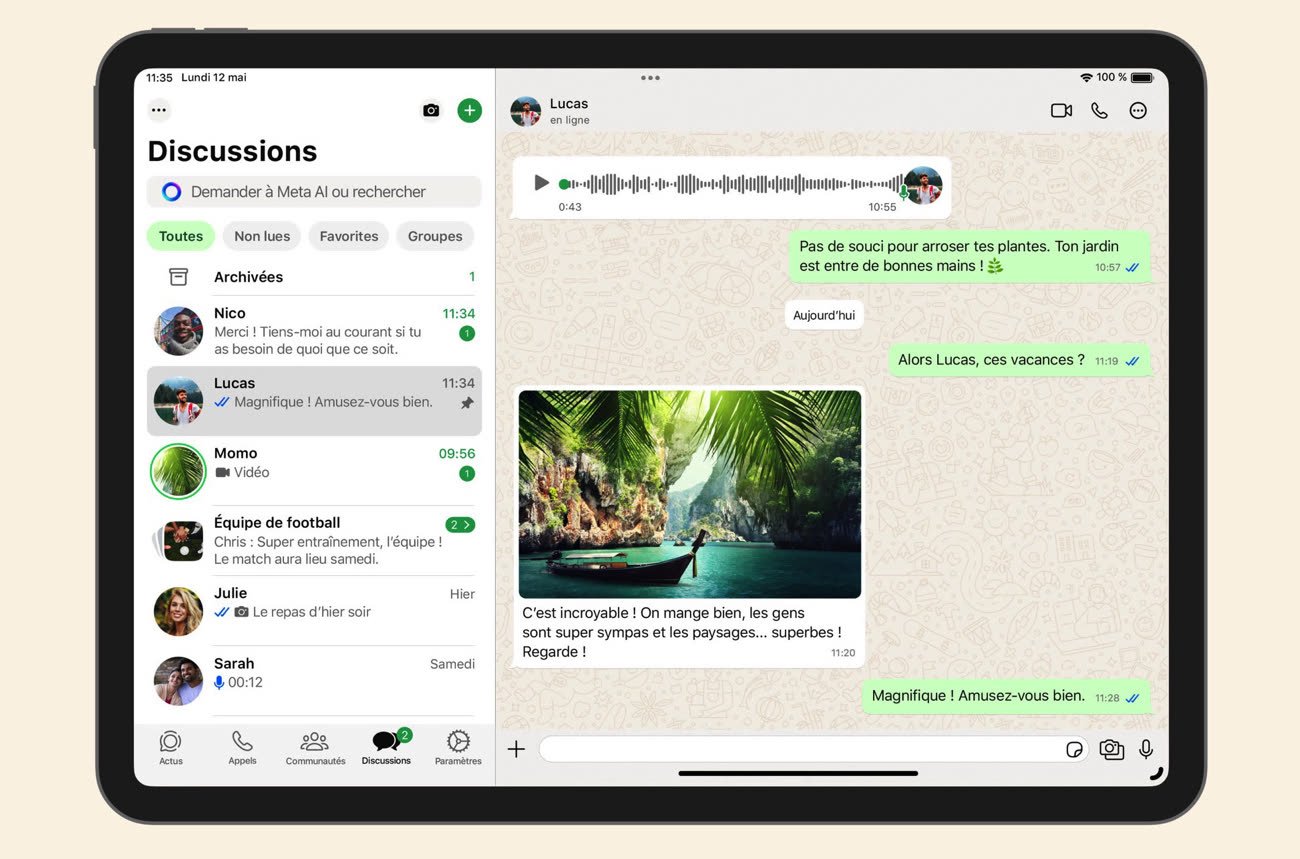This screenshot has height=859, width=1300.
Task: Click message "Magnifique ! Amusez-vous bien." bubble in conversation
Action: [x=1007, y=696]
